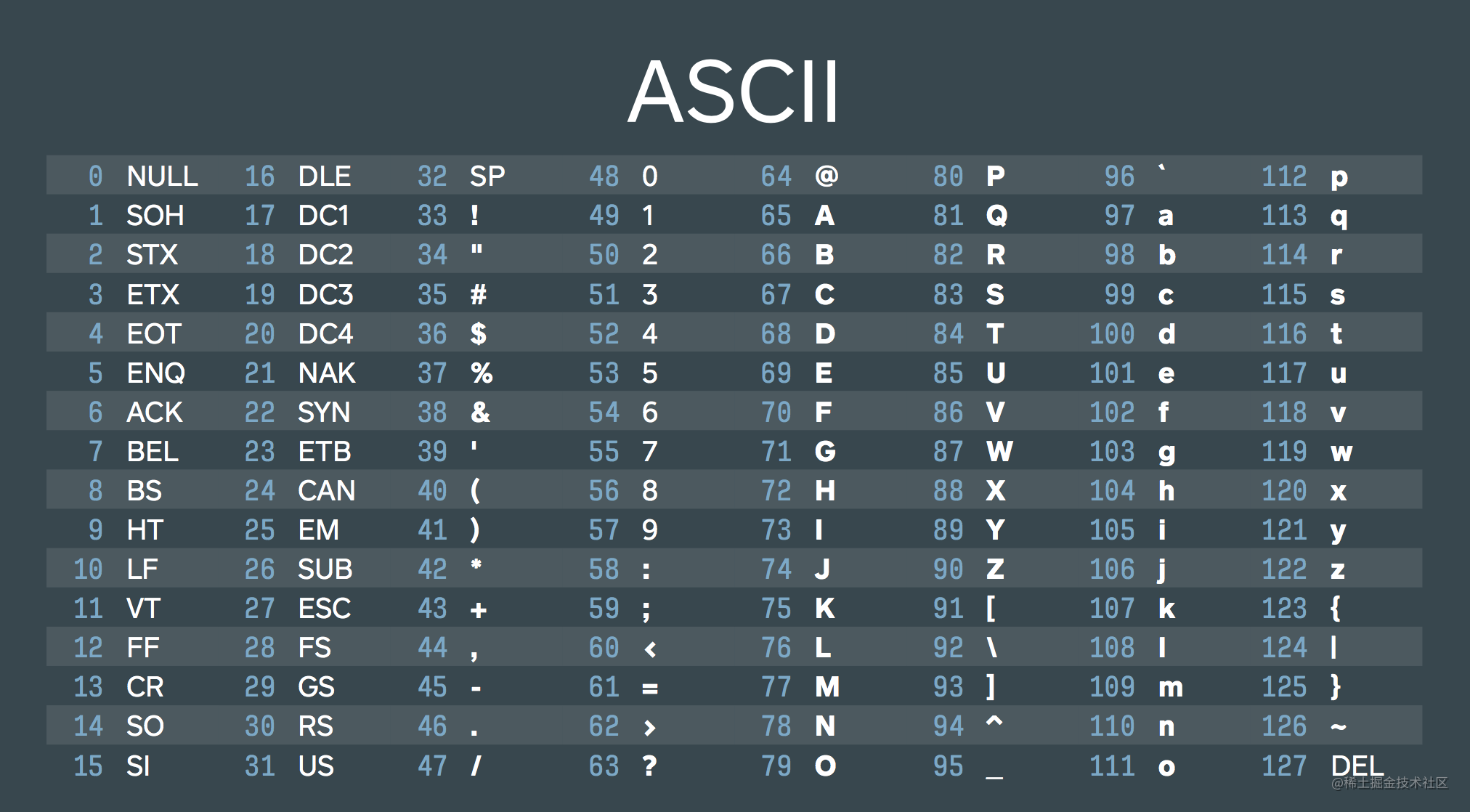Click the ? symbol at code 63
1470x812 pixels.
(650, 766)
